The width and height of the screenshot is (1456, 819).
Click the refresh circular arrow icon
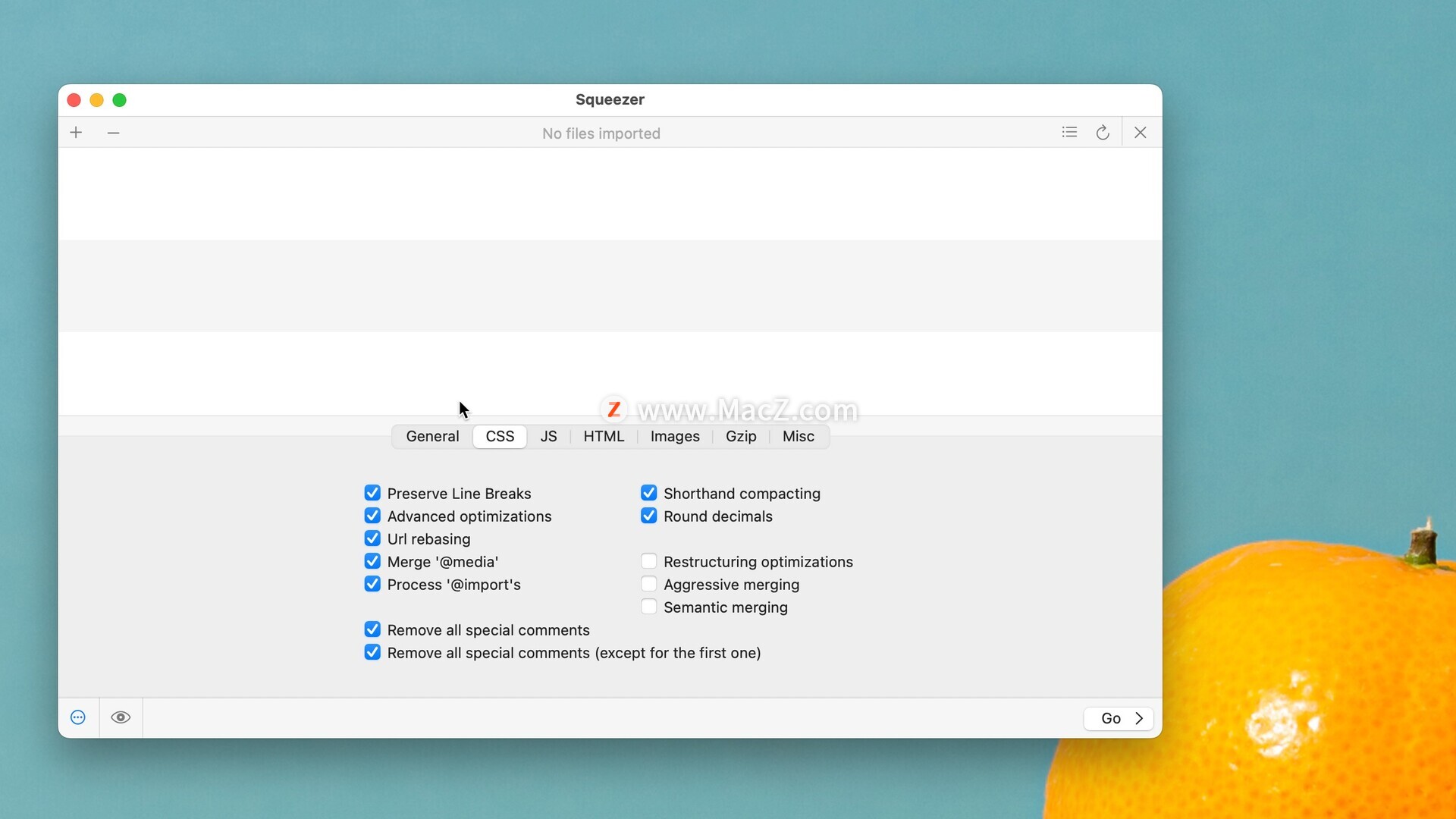pos(1103,133)
